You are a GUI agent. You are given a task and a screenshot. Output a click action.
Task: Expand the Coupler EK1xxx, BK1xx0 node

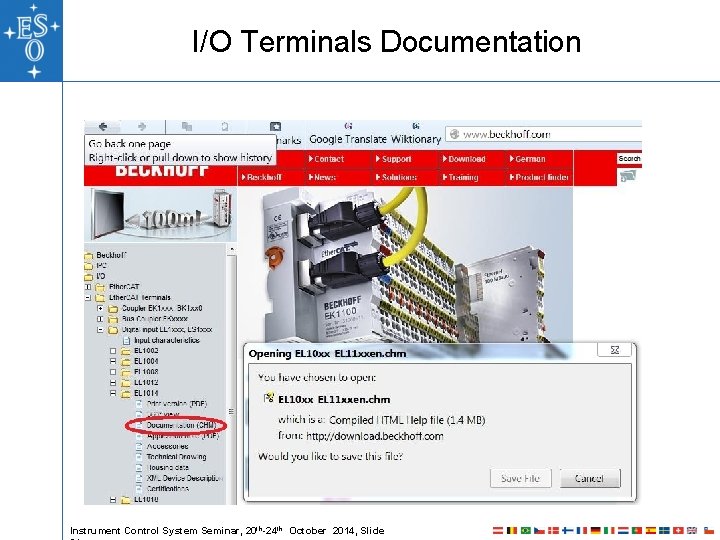[x=100, y=308]
